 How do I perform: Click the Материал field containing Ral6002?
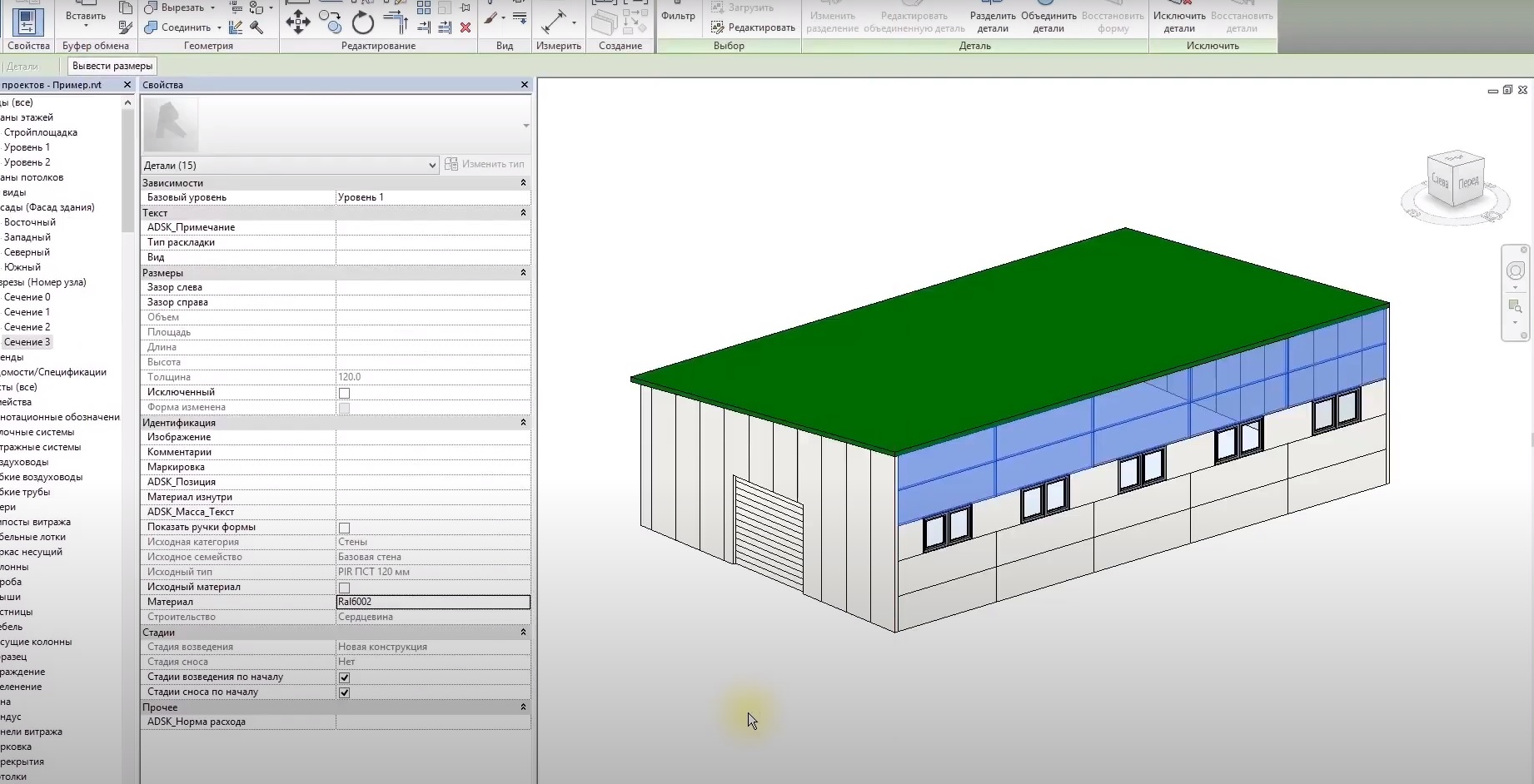click(432, 602)
